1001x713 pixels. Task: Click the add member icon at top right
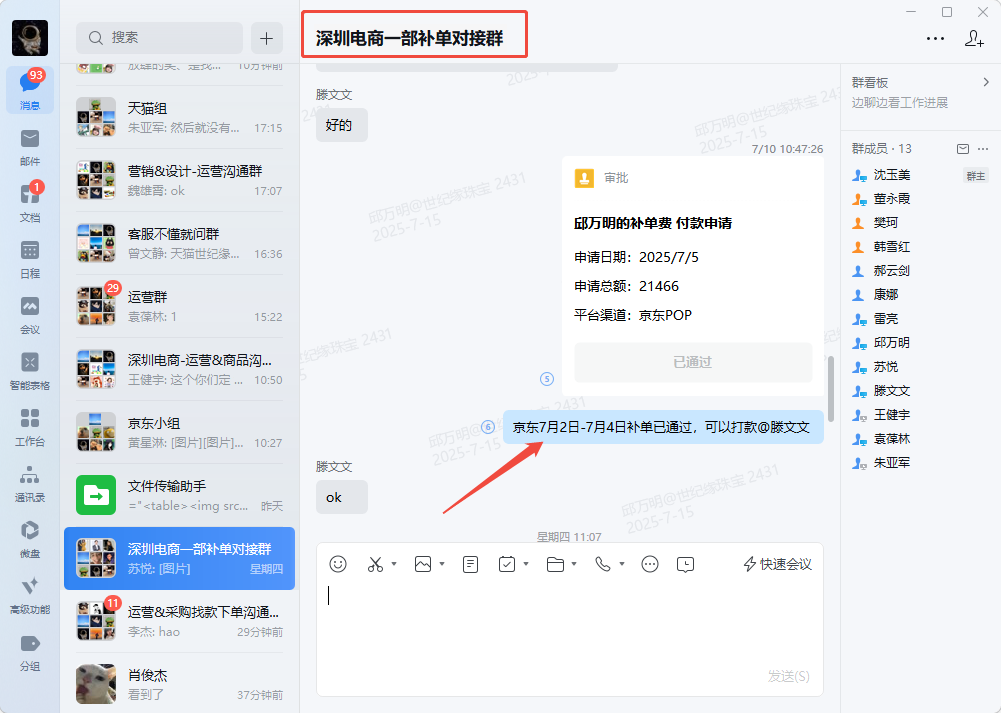(x=974, y=38)
